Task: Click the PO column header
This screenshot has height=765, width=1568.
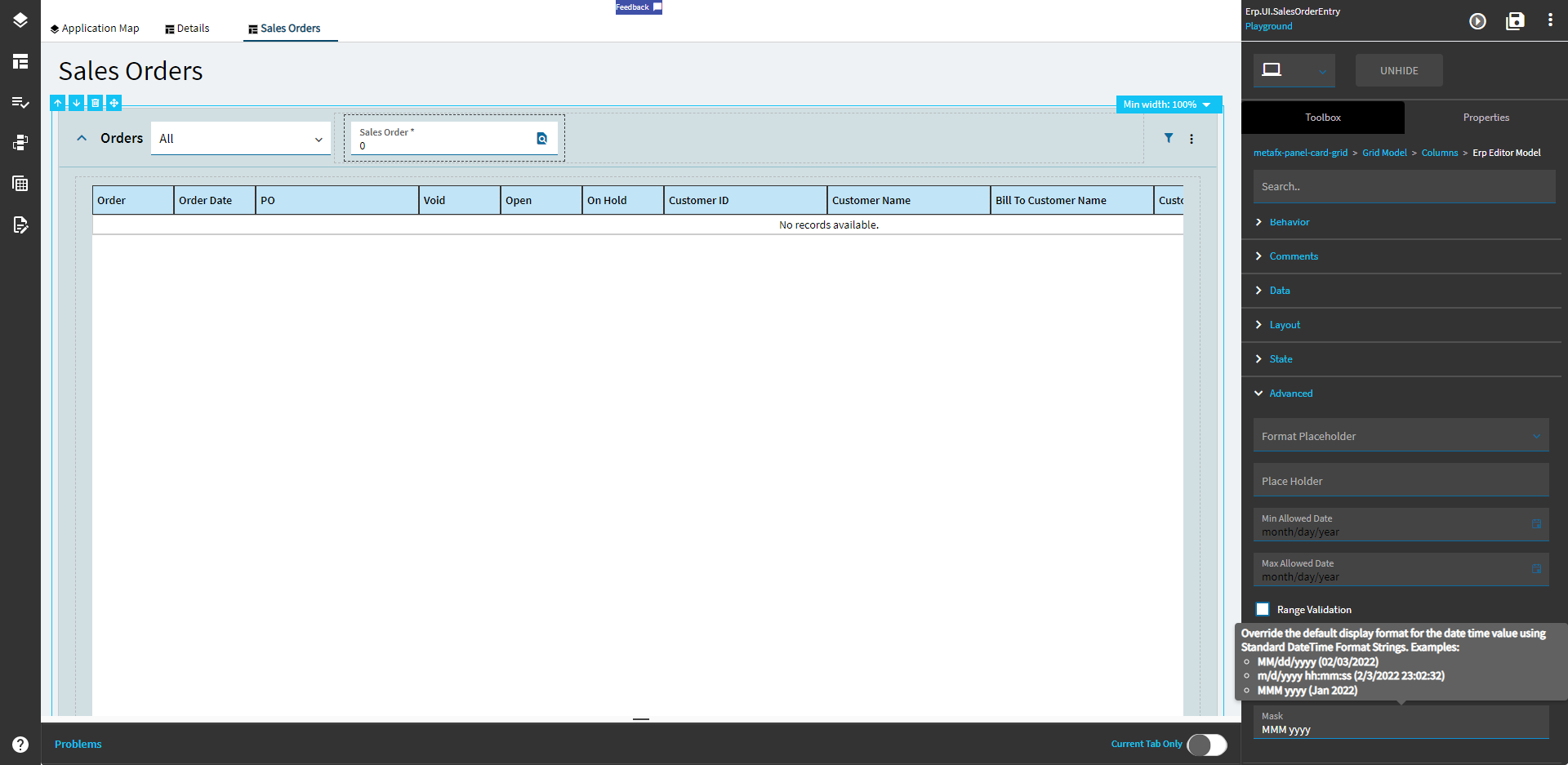Action: tap(337, 200)
